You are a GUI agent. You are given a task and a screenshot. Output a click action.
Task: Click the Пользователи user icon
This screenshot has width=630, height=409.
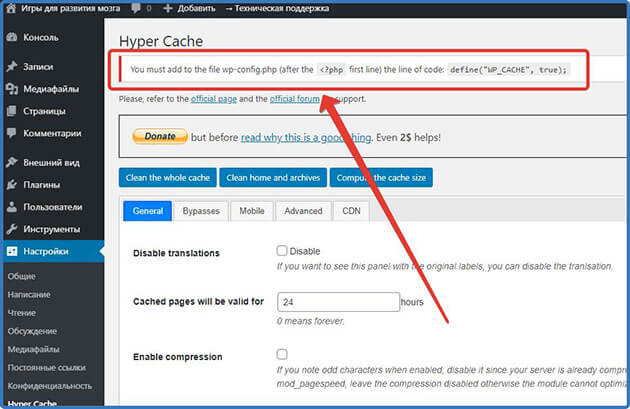[x=12, y=207]
